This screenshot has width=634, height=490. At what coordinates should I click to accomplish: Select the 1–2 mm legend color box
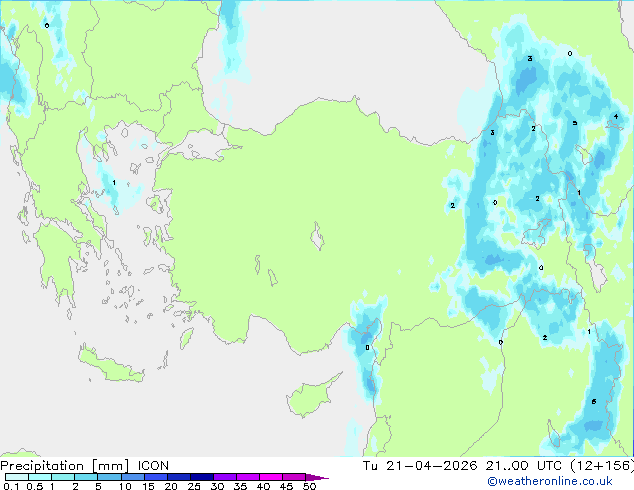pyautogui.click(x=63, y=477)
